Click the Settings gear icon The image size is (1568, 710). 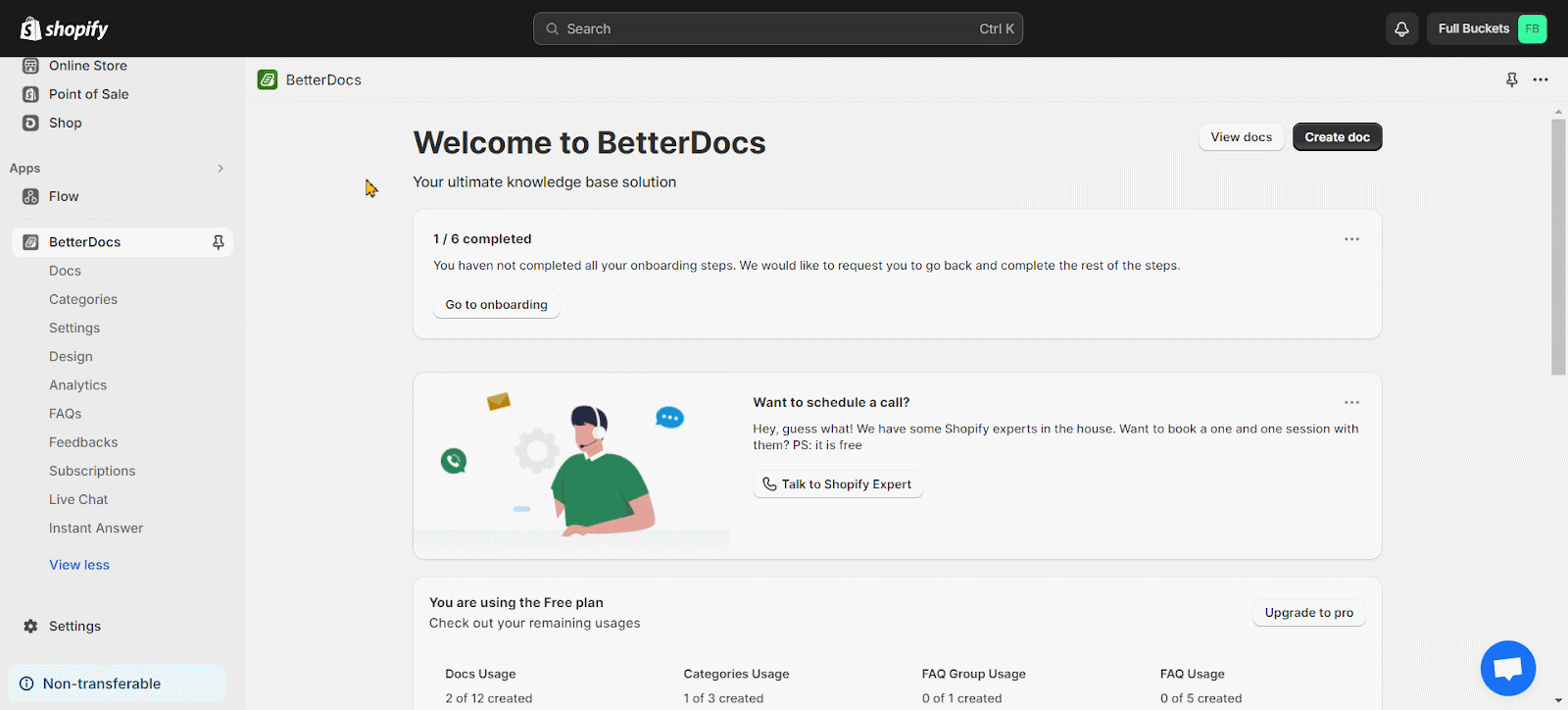(x=30, y=626)
